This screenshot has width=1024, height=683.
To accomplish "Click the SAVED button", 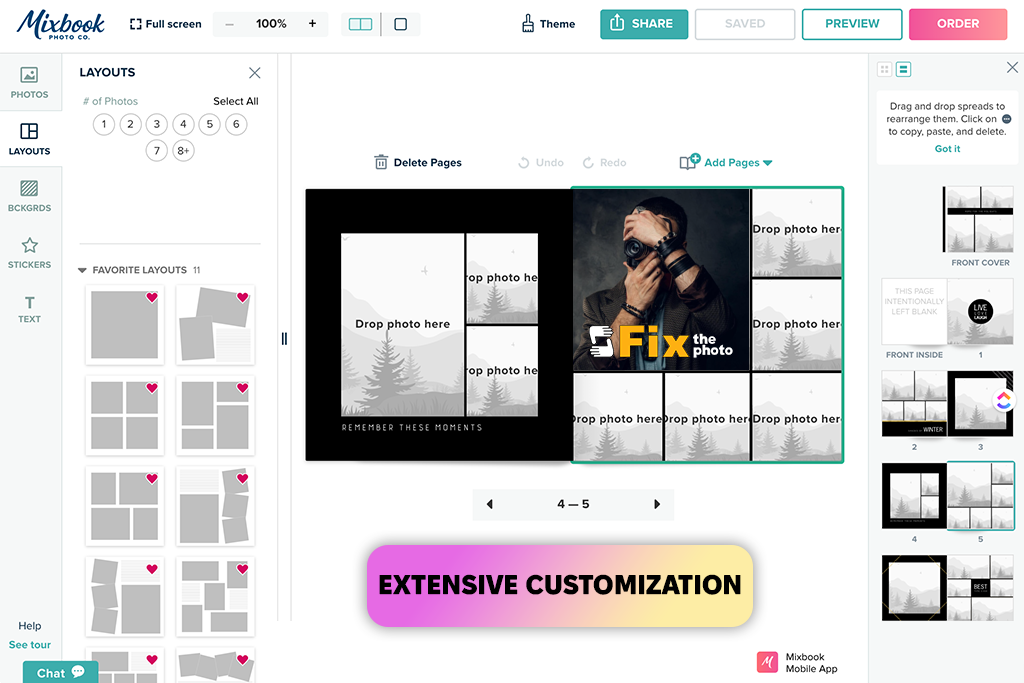I will coord(744,24).
